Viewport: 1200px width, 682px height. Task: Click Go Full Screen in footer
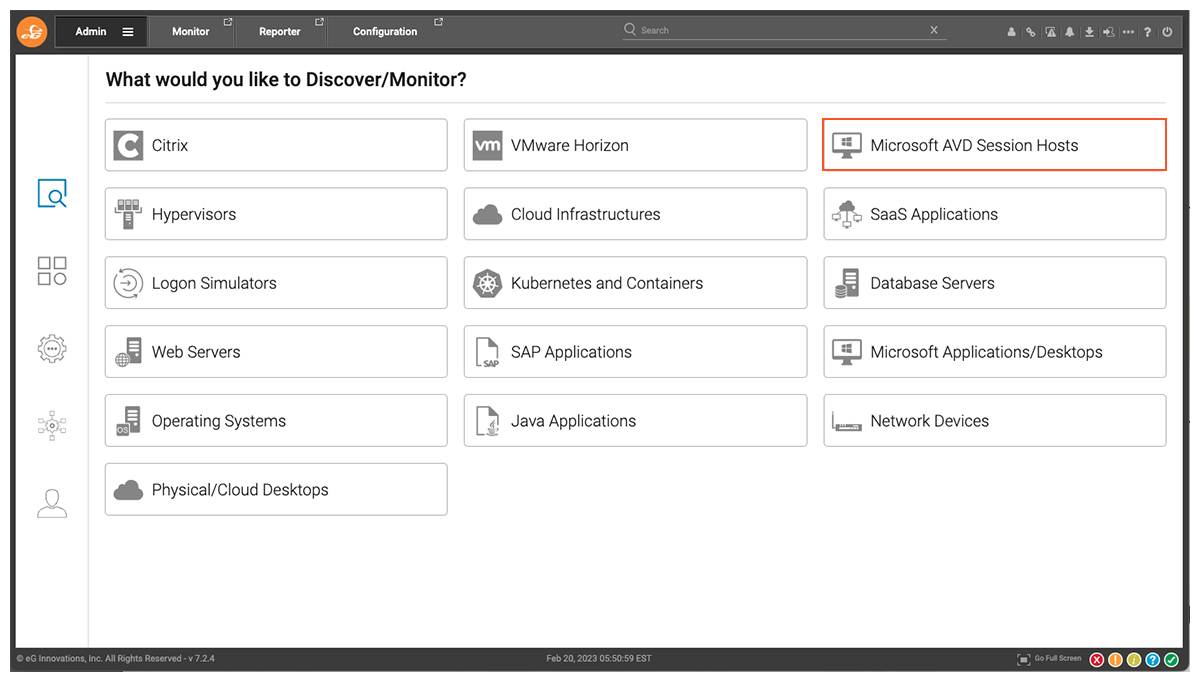click(1049, 659)
